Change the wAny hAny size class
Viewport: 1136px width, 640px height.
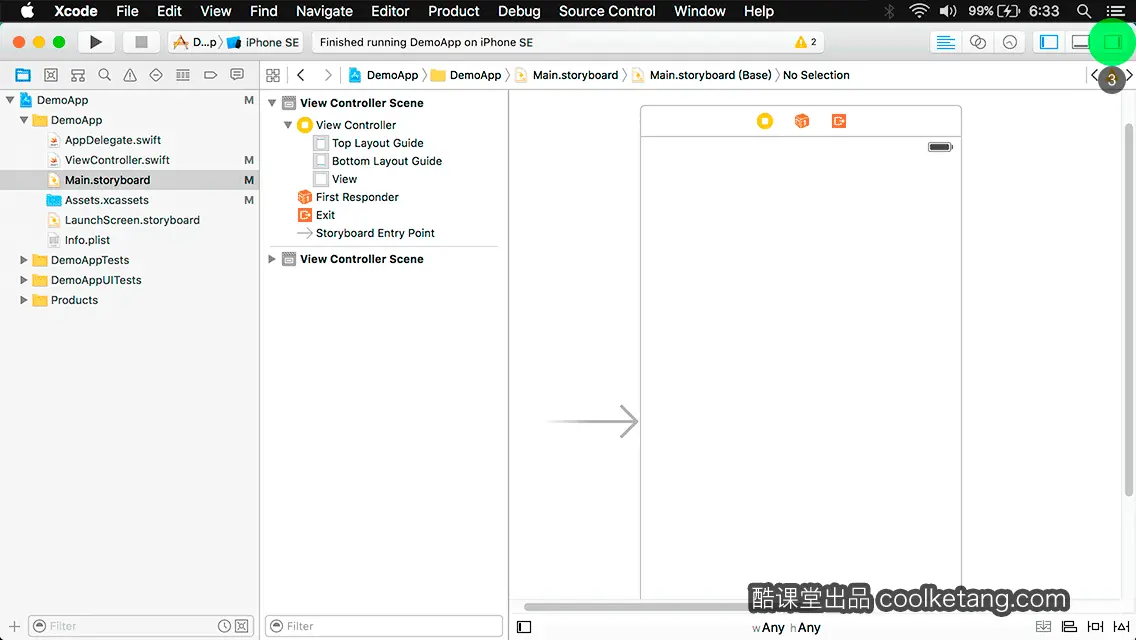(786, 628)
